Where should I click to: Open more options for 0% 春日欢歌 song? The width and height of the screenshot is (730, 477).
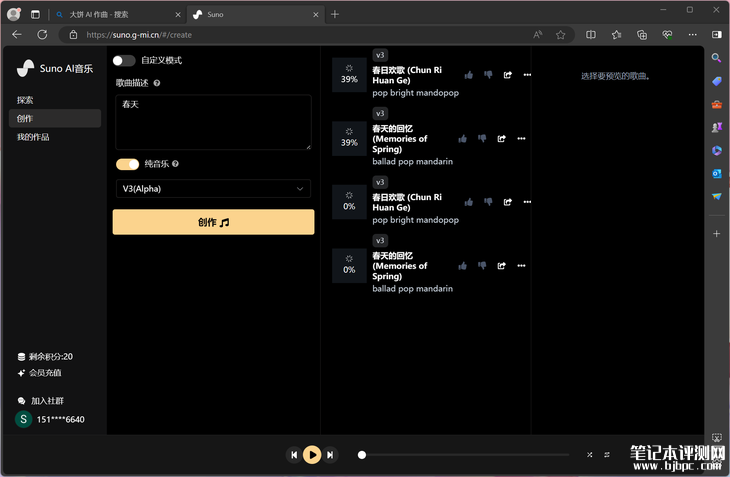coord(527,202)
